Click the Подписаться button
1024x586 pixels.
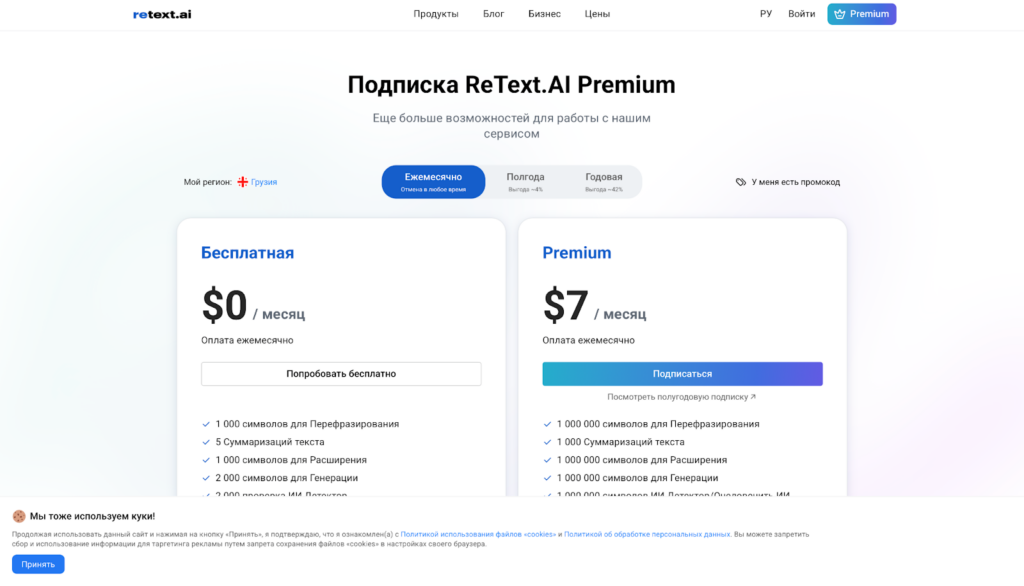(x=682, y=374)
